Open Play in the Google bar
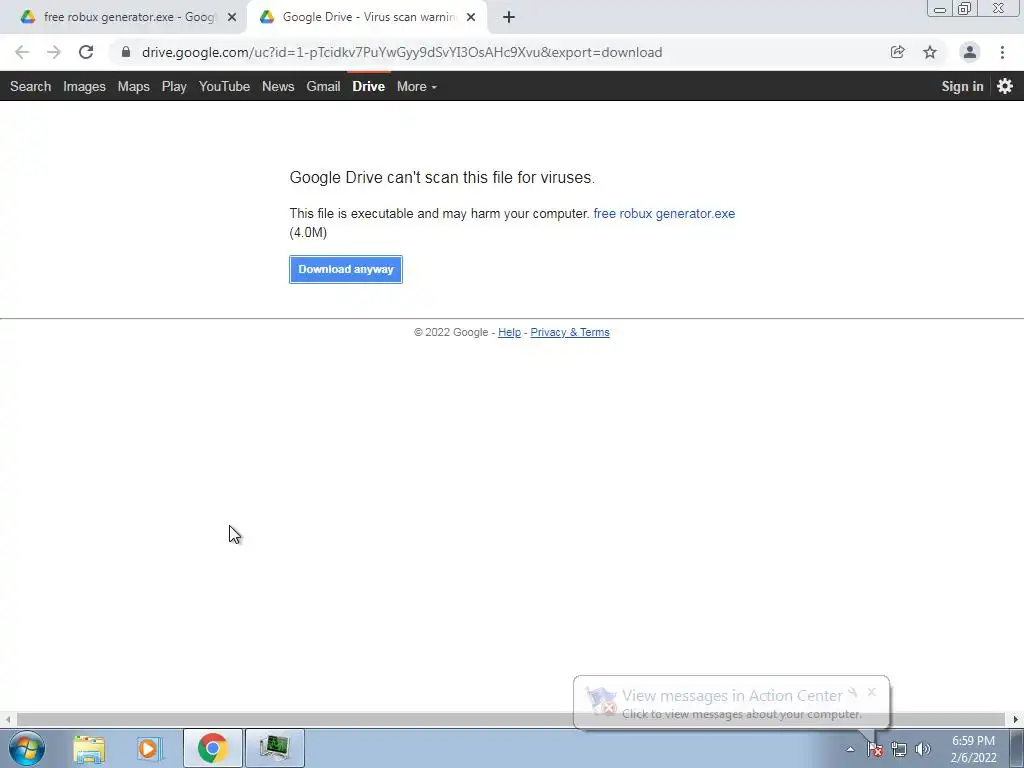 coord(174,86)
